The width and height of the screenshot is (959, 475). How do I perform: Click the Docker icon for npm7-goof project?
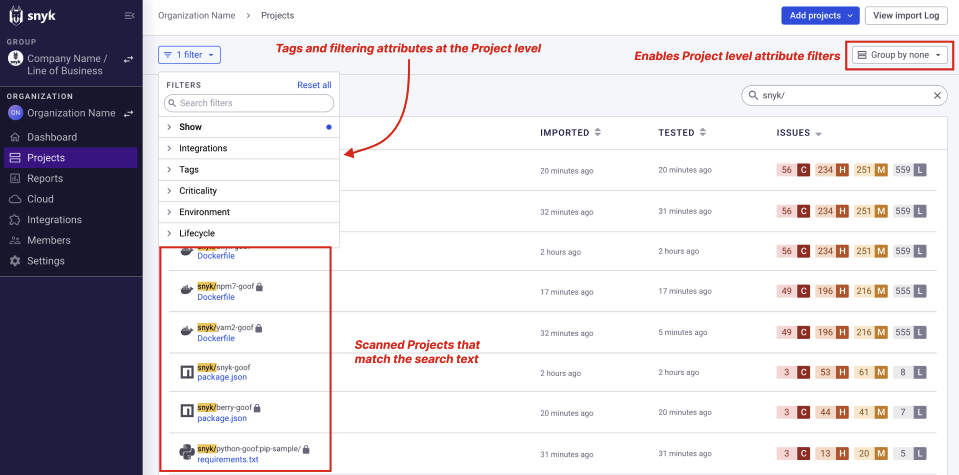186,291
